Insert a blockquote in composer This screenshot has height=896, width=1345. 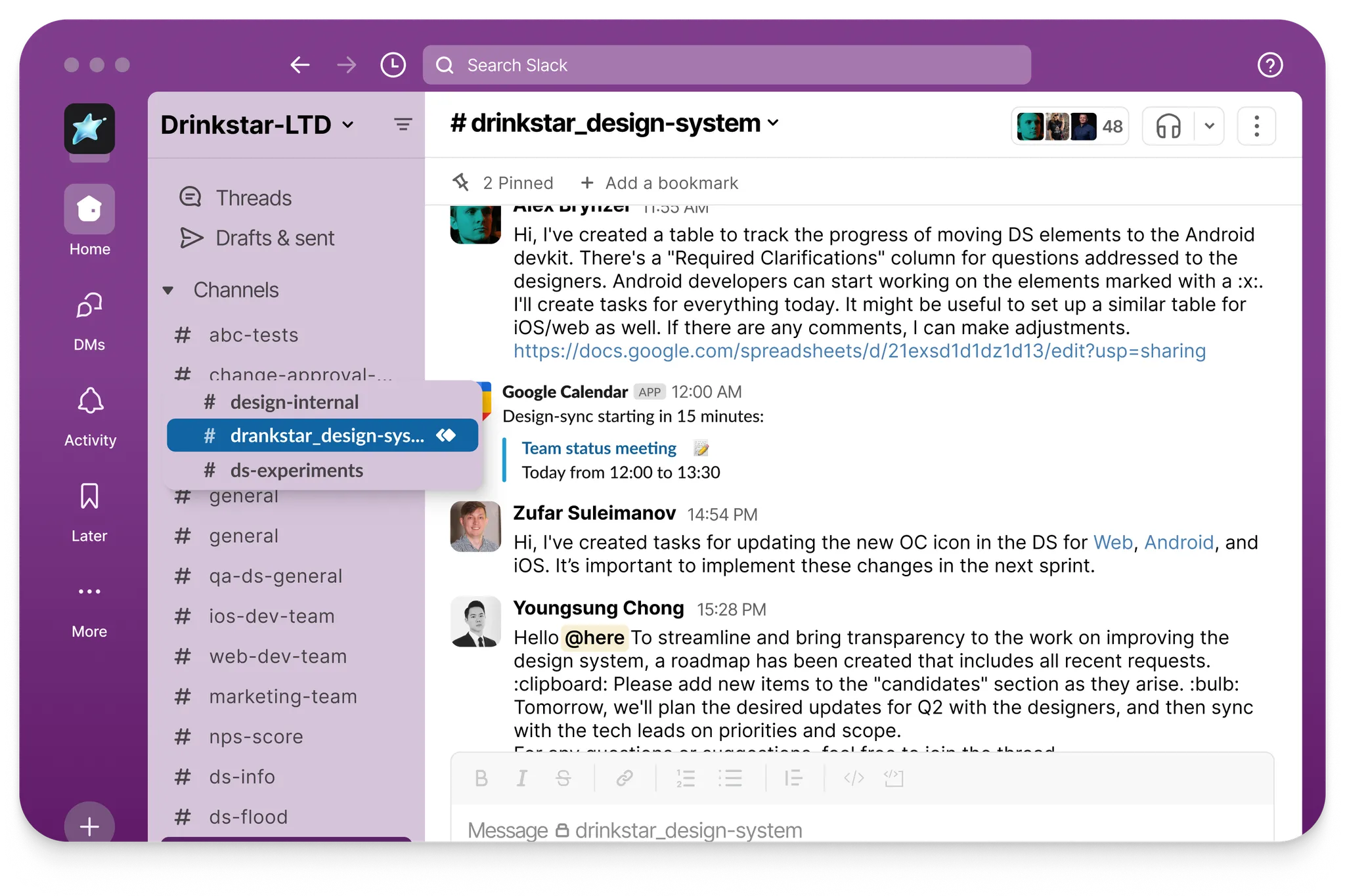click(x=793, y=779)
